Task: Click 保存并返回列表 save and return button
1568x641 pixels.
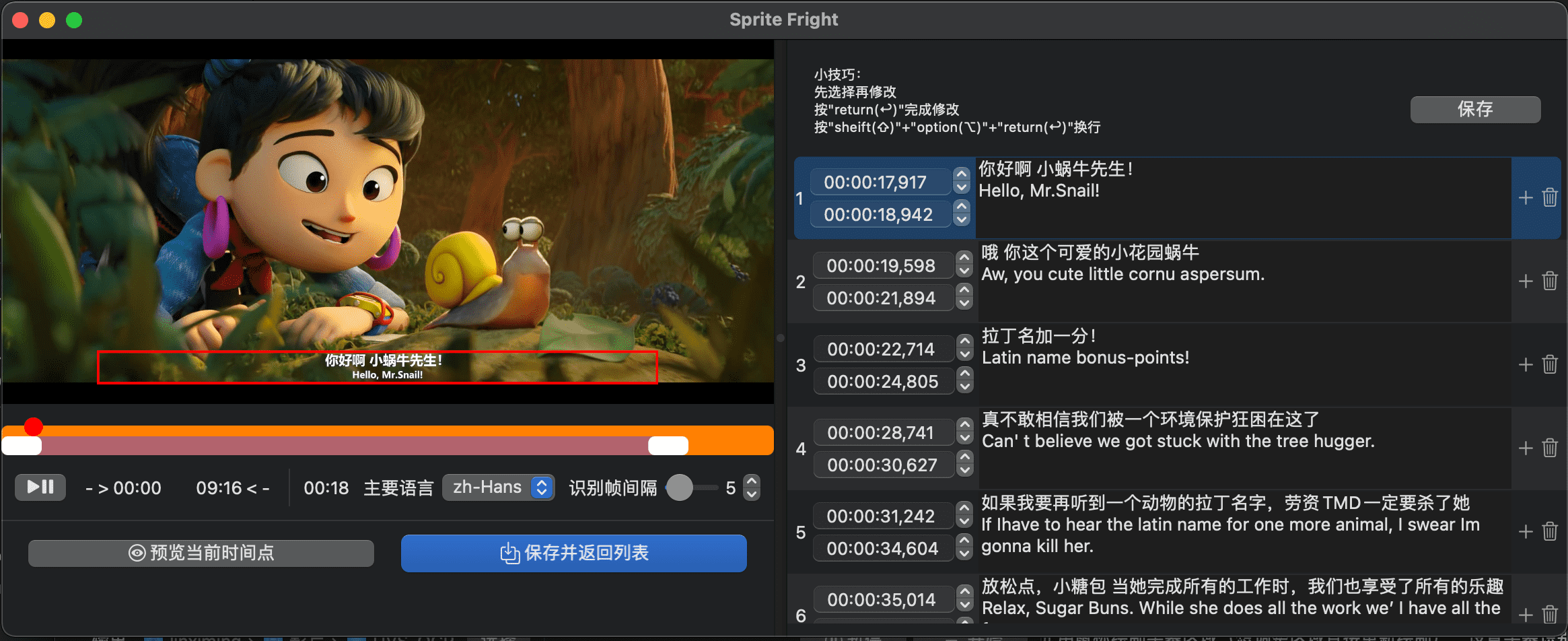Action: [573, 553]
